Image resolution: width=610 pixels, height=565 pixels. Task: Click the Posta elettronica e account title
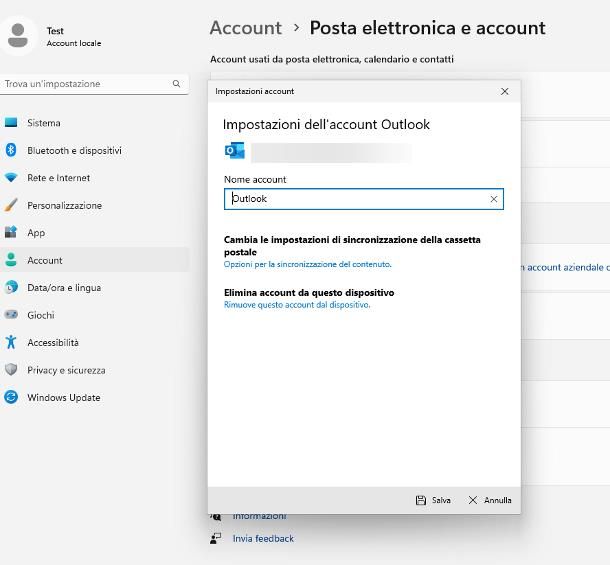pyautogui.click(x=428, y=28)
